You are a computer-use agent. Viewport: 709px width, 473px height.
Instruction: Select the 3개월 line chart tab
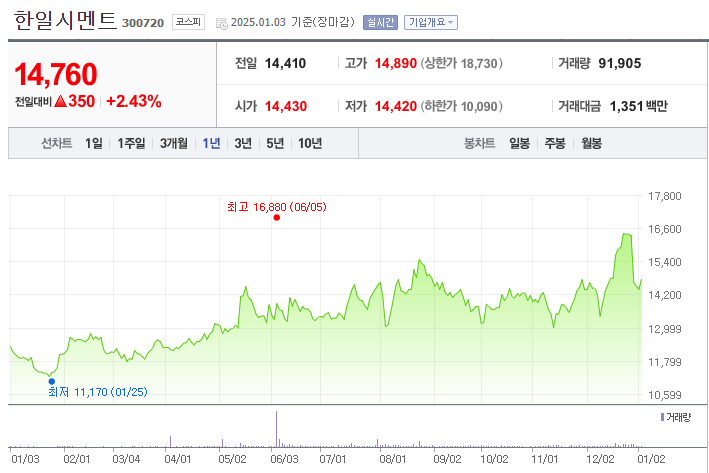(x=174, y=143)
